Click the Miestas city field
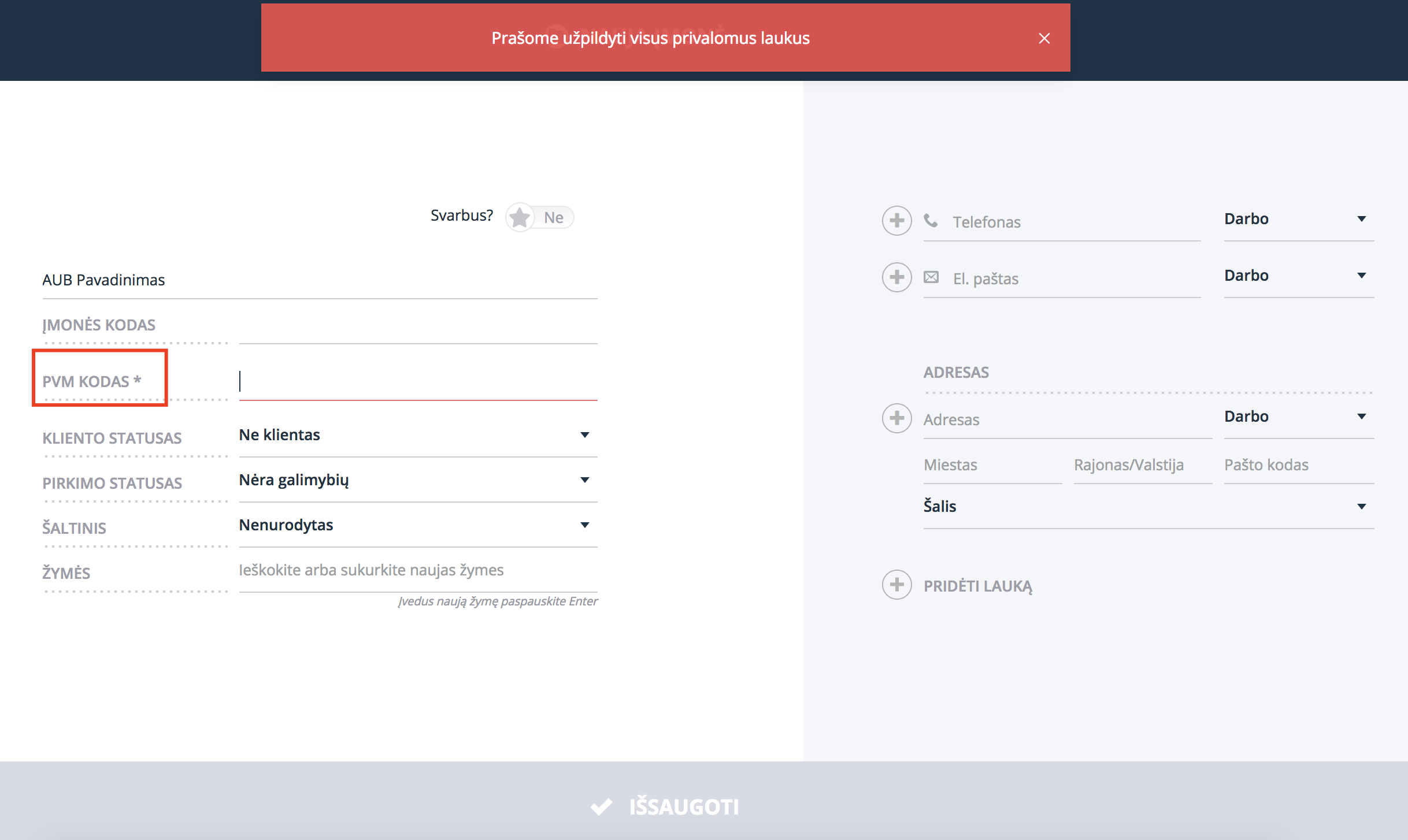1408x840 pixels. pyautogui.click(x=992, y=465)
